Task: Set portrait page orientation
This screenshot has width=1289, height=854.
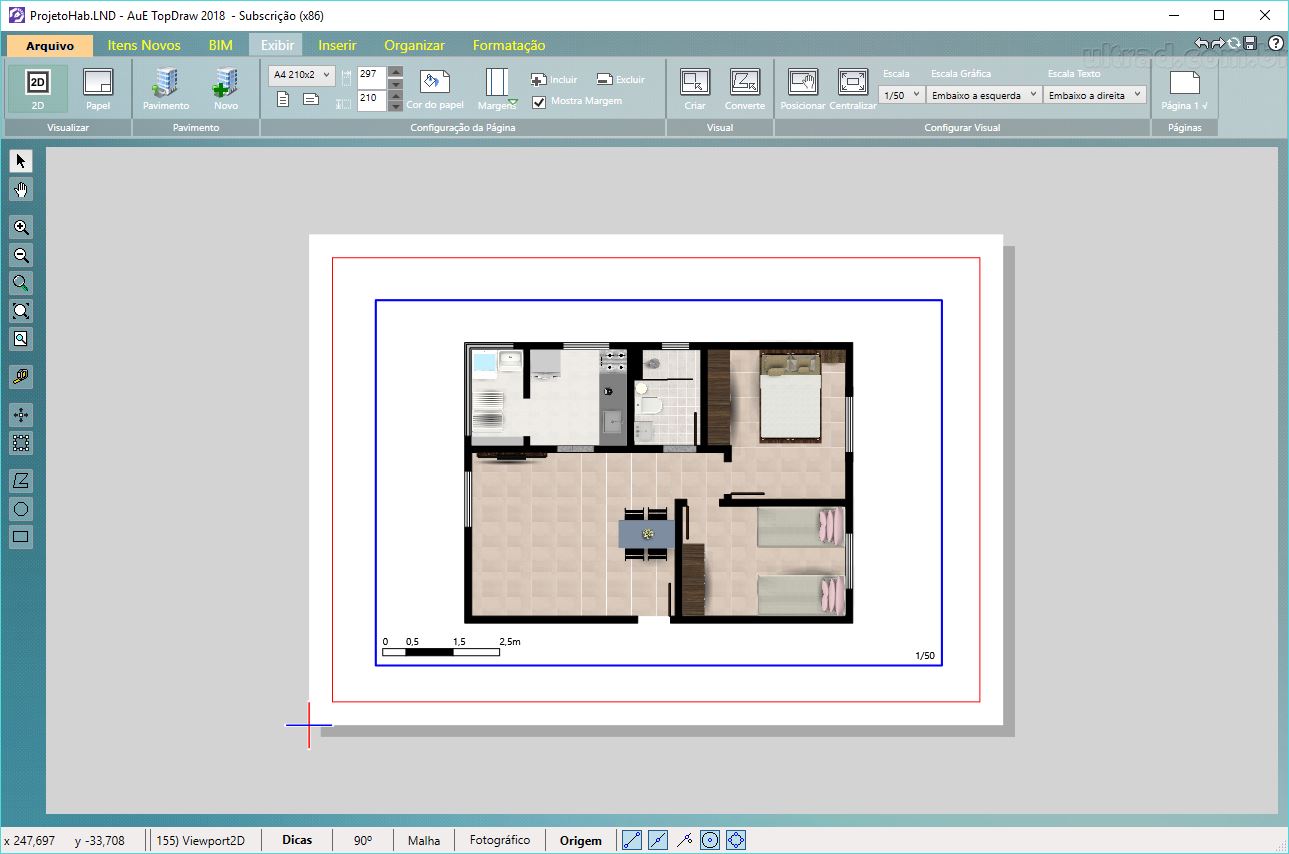Action: (x=283, y=99)
